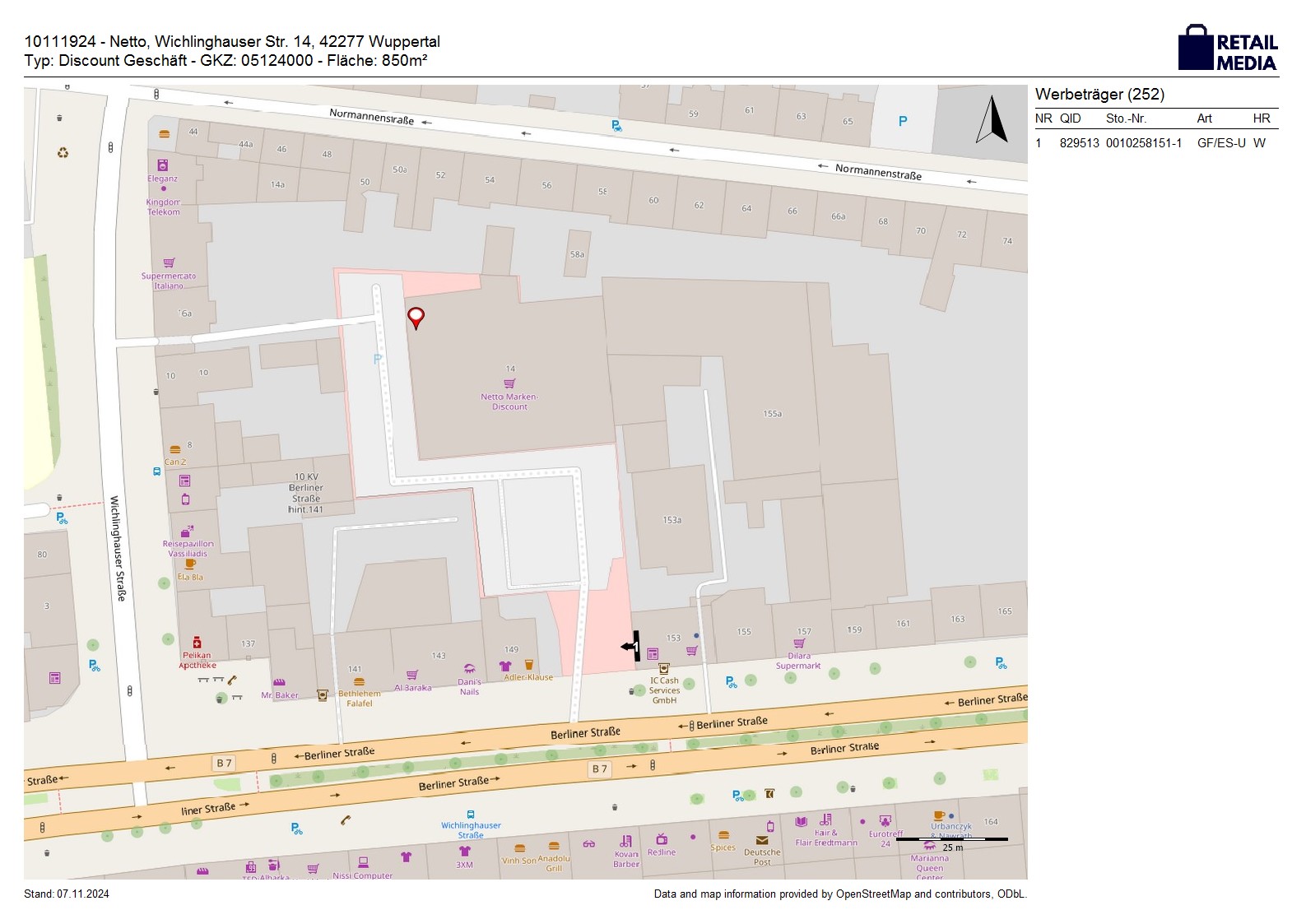Select the Sto.-Nr. column header
Image resolution: width=1306 pixels, height=924 pixels.
[1126, 118]
